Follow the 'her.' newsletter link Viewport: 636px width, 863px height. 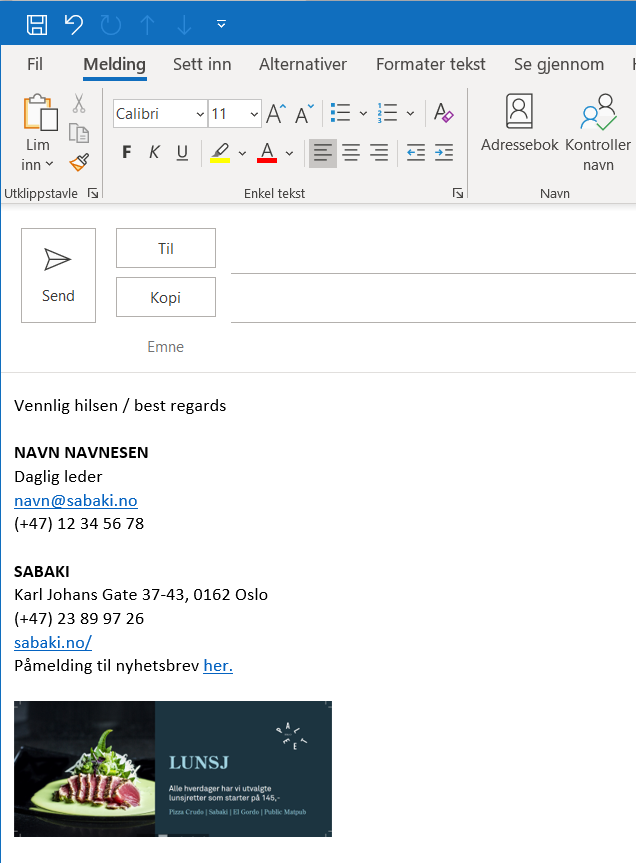(x=218, y=666)
